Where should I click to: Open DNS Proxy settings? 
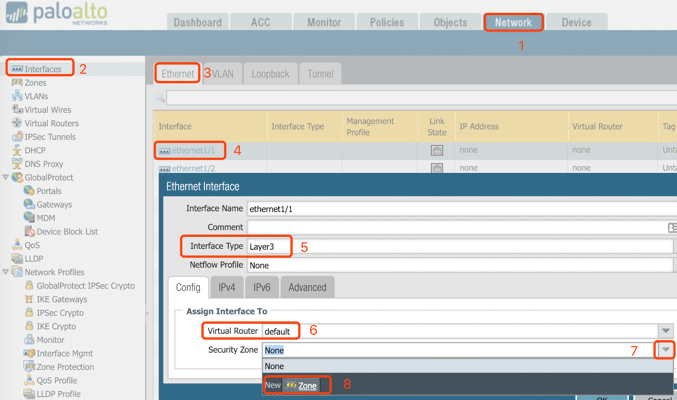point(43,164)
